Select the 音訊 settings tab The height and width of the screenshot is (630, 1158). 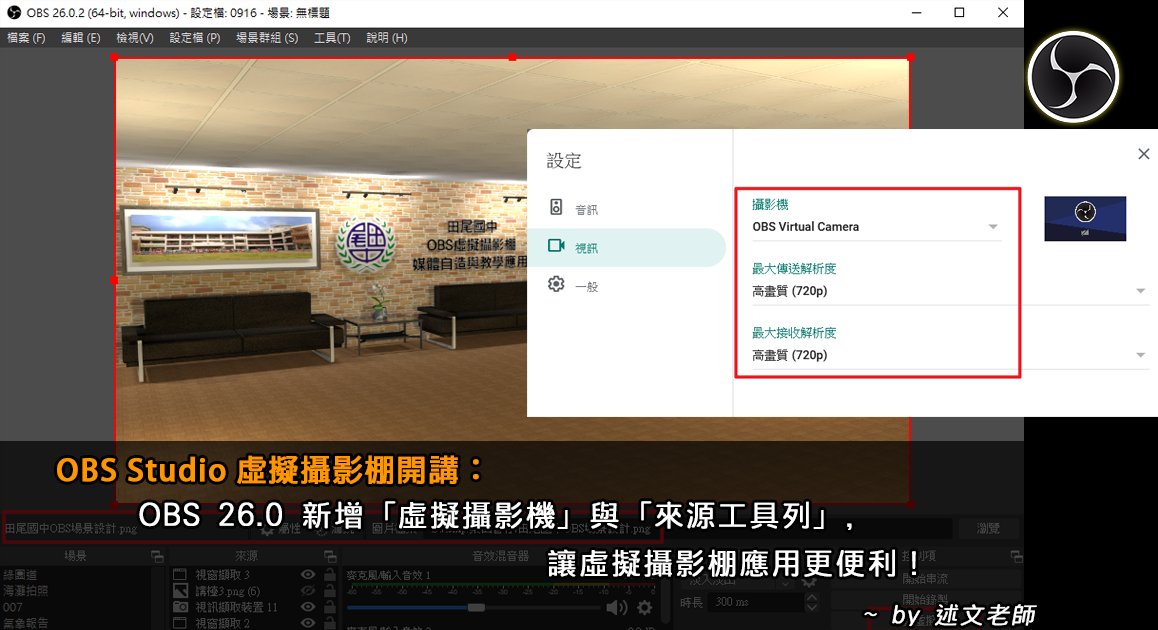(x=626, y=209)
